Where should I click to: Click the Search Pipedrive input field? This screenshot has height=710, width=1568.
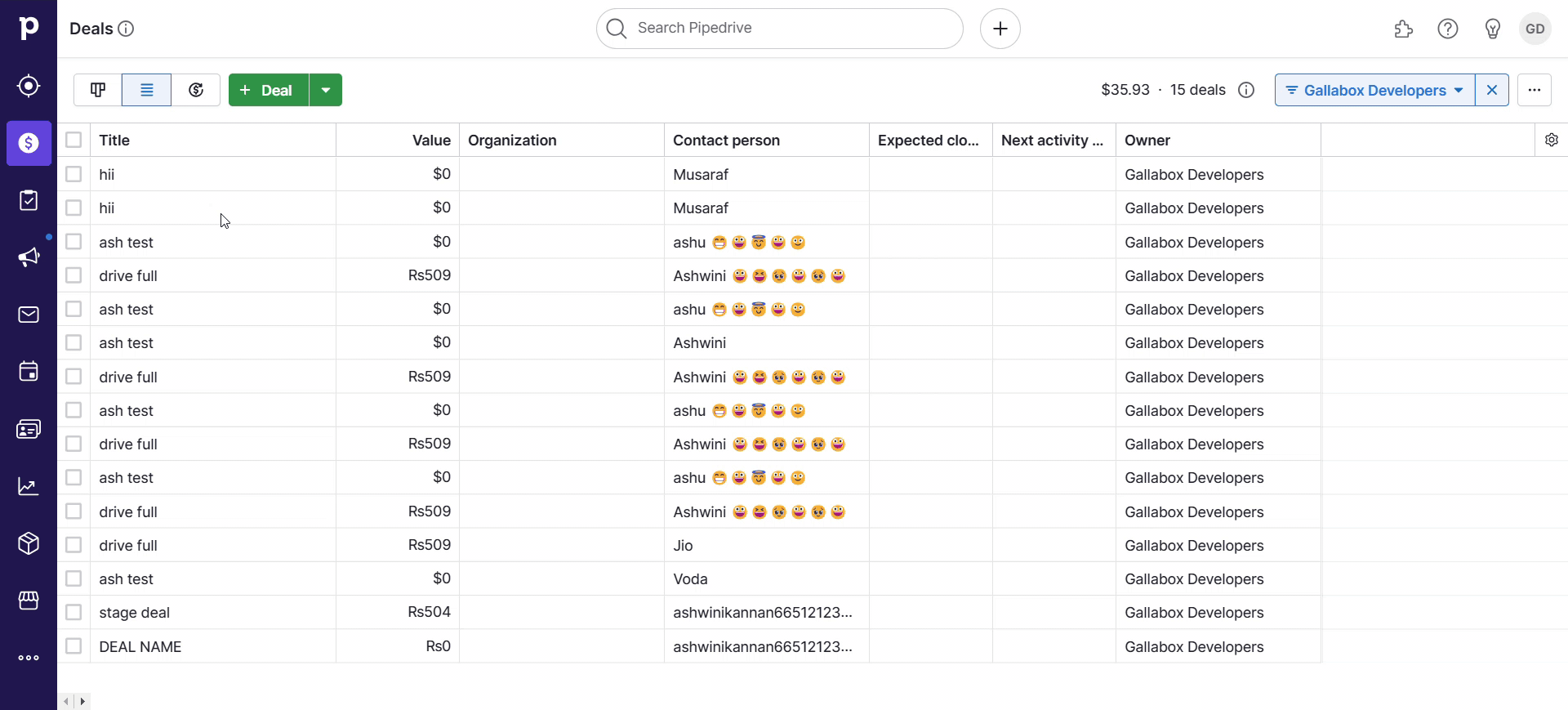780,29
